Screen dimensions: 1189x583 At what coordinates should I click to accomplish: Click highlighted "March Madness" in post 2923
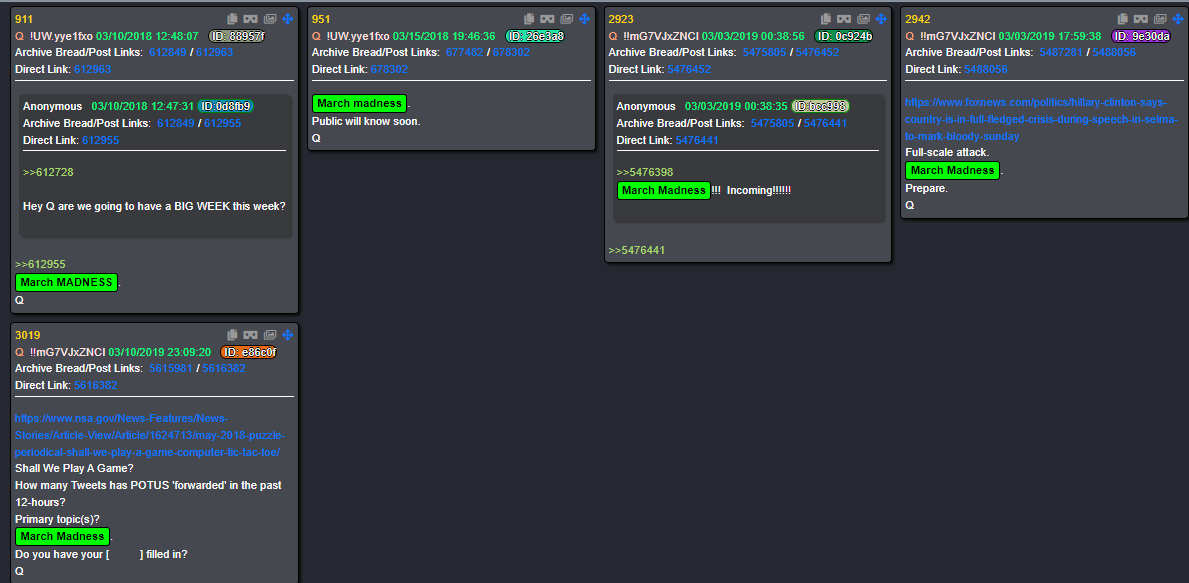pyautogui.click(x=664, y=190)
